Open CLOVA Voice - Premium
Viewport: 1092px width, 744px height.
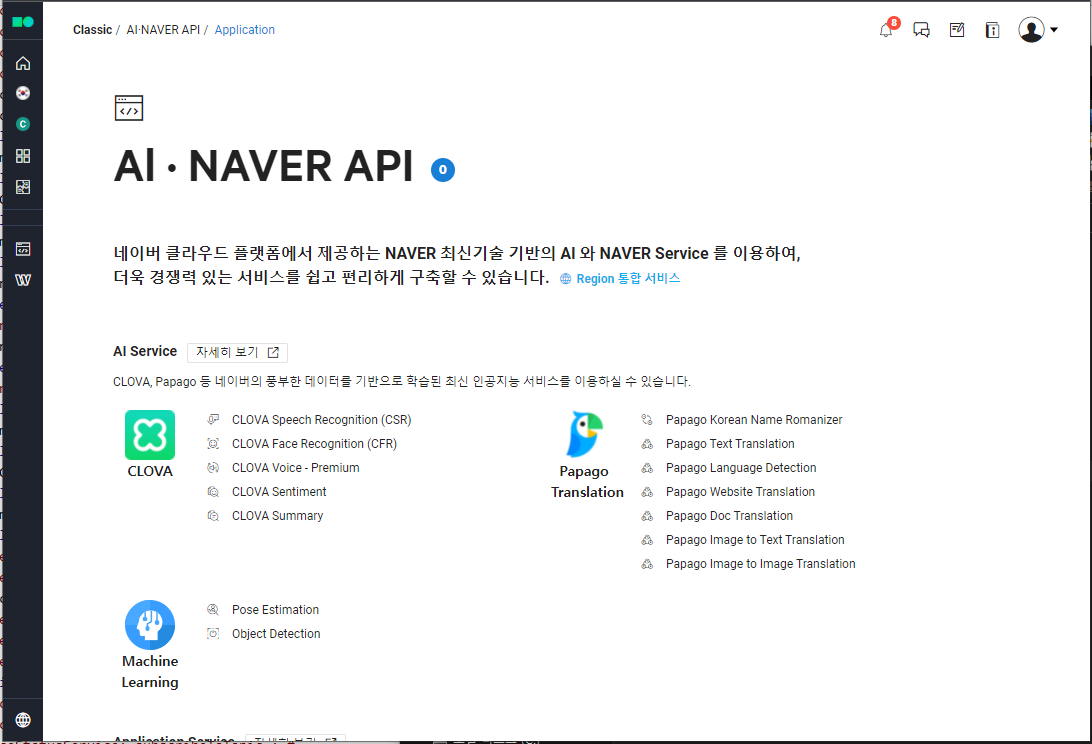(295, 468)
